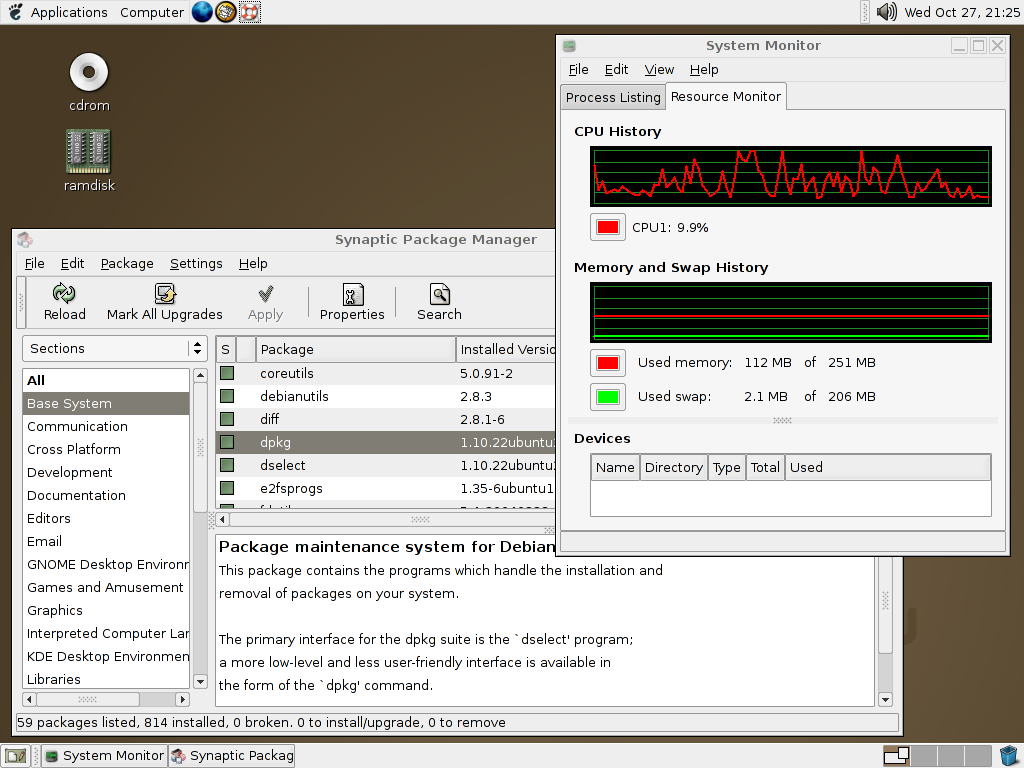Open the trash icon in bottom panel

coord(1009,756)
